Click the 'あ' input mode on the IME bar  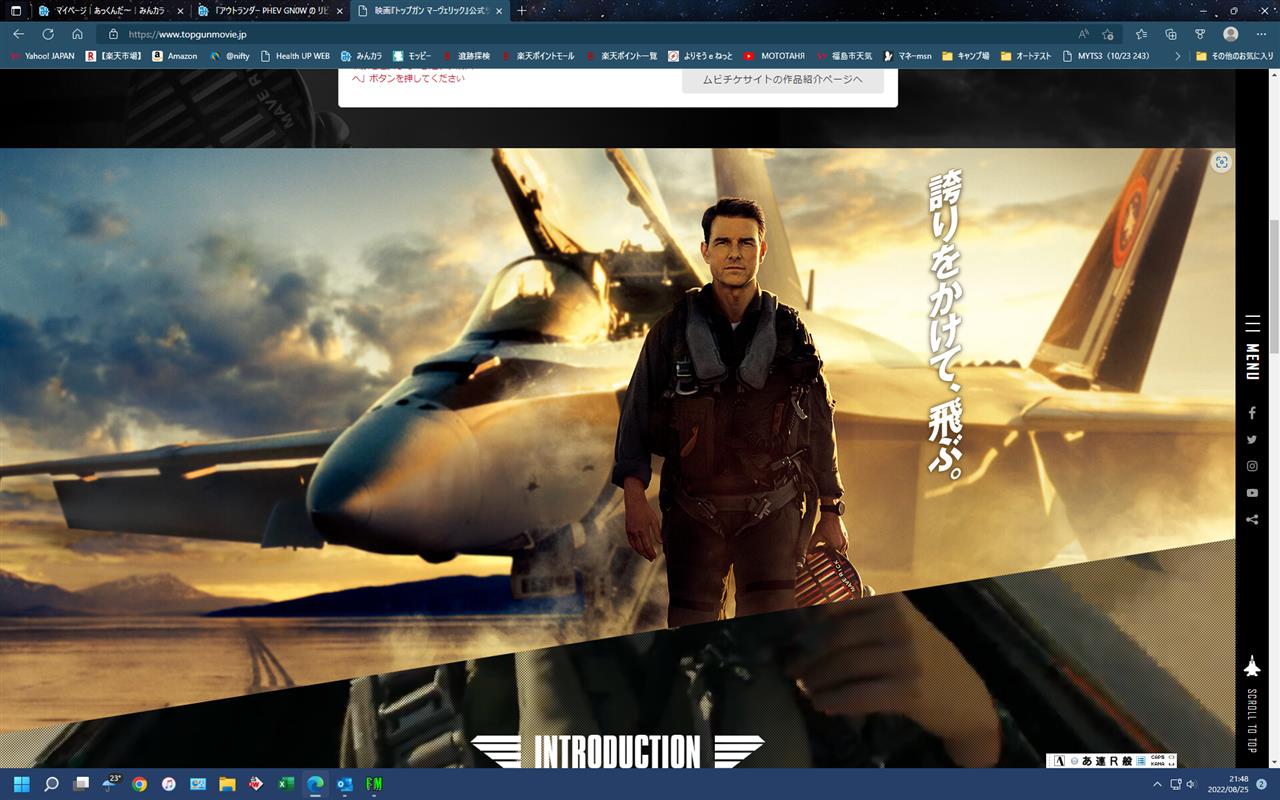click(1087, 761)
